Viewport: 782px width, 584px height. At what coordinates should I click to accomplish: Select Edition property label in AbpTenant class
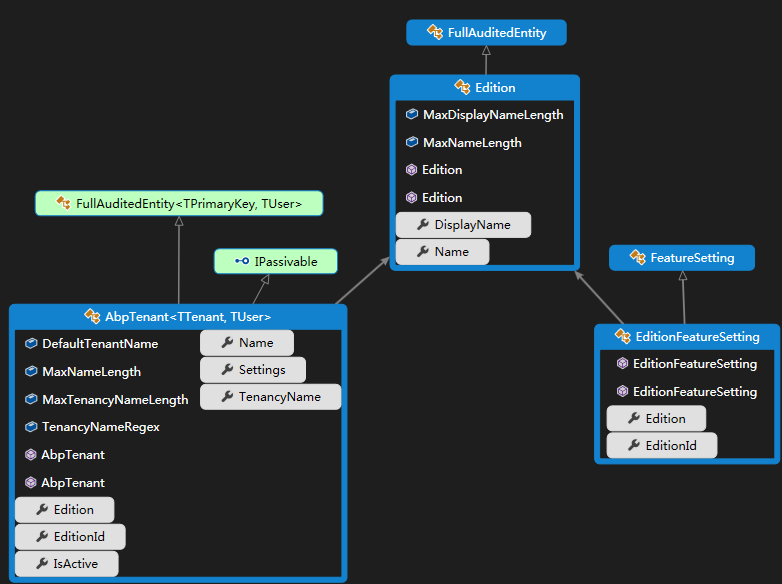(74, 510)
